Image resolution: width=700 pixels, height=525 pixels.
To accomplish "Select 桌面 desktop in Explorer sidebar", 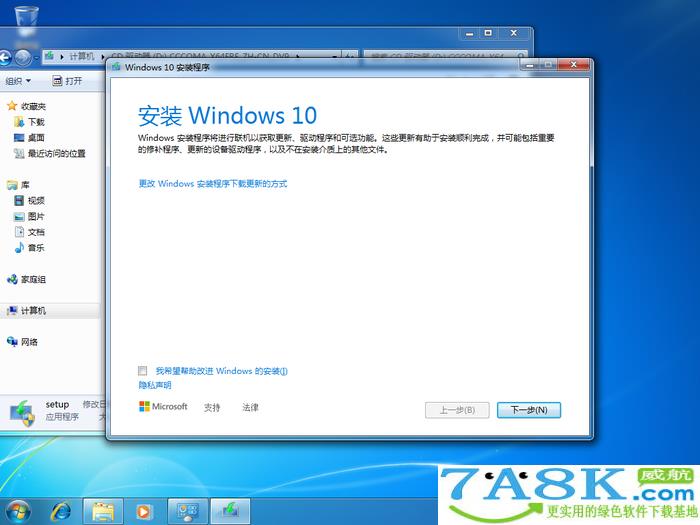I will pos(29,138).
